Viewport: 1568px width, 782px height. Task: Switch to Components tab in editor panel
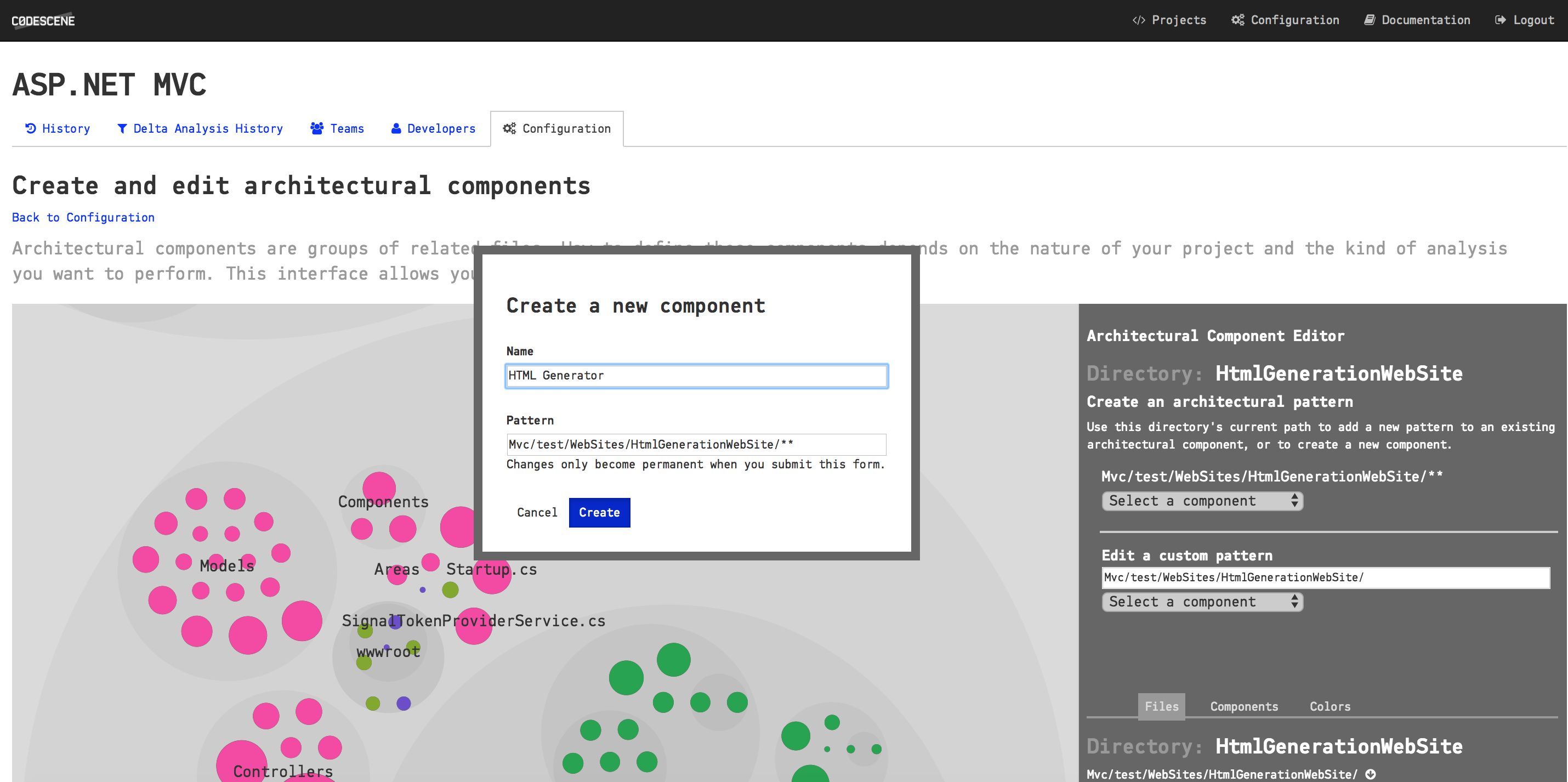pos(1244,706)
